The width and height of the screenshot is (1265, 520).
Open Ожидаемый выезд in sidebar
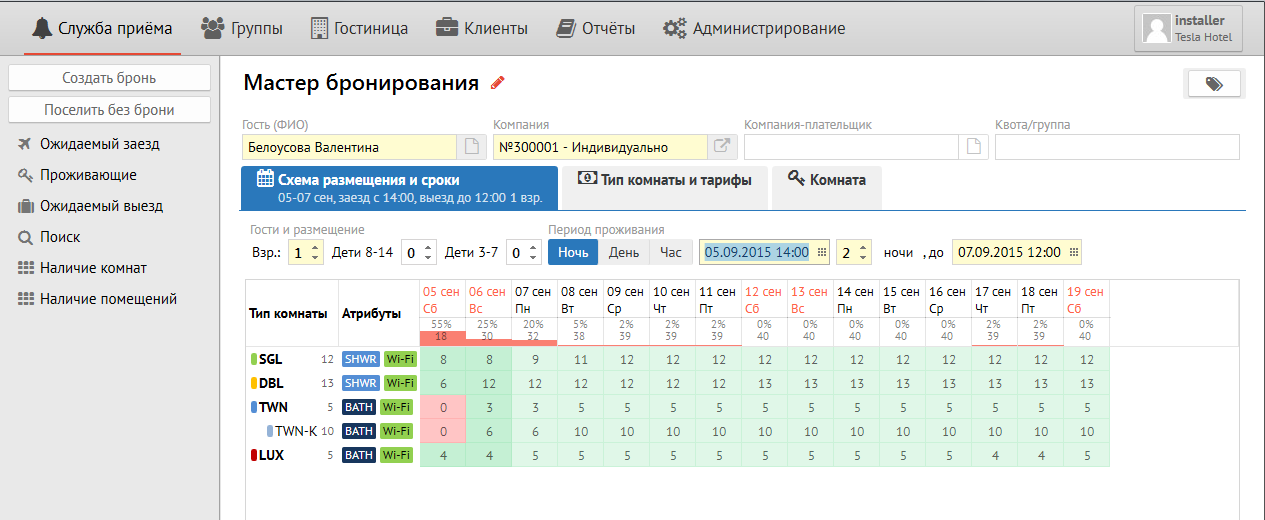pos(90,206)
